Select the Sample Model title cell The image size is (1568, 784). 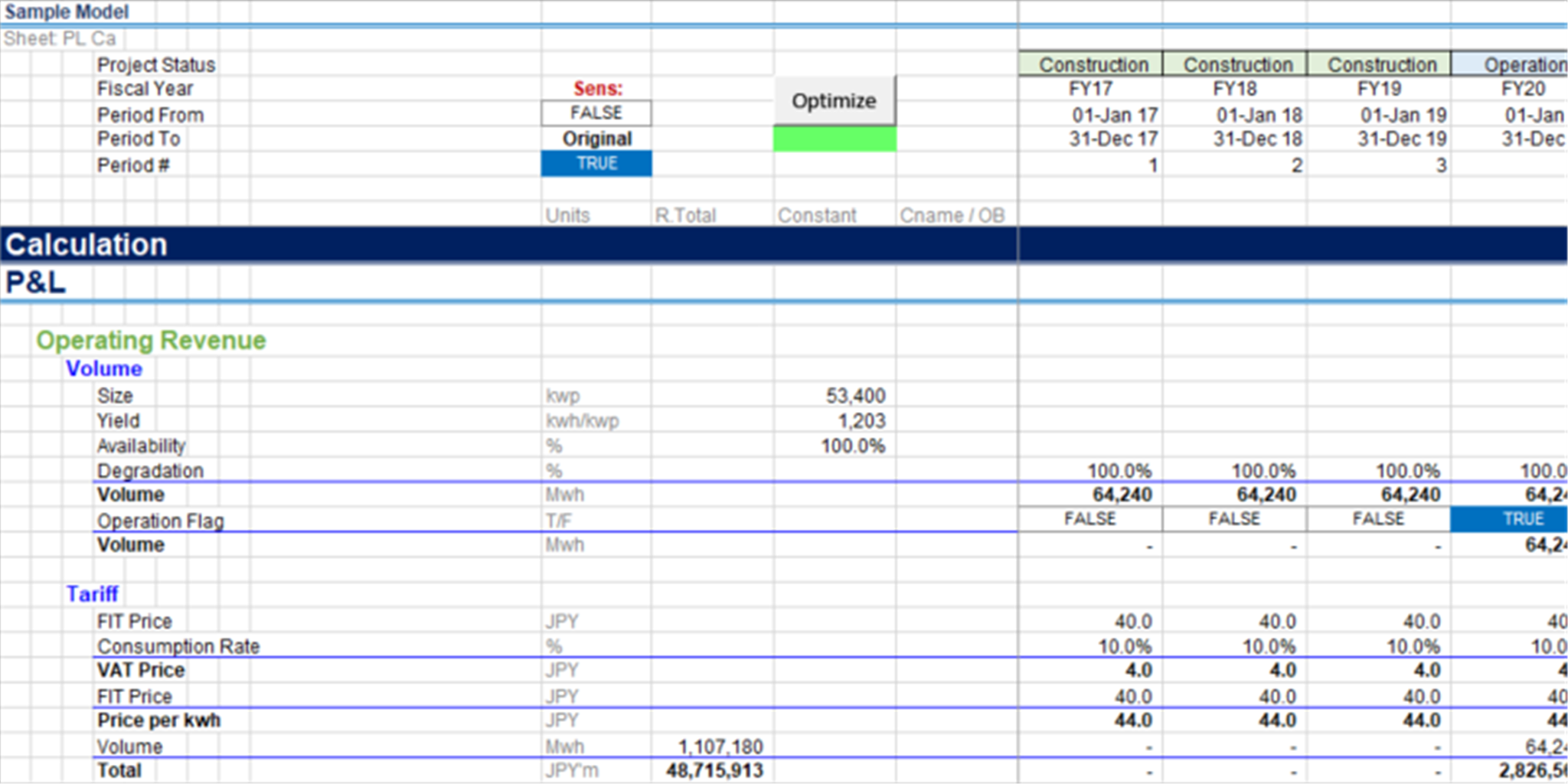pos(67,11)
